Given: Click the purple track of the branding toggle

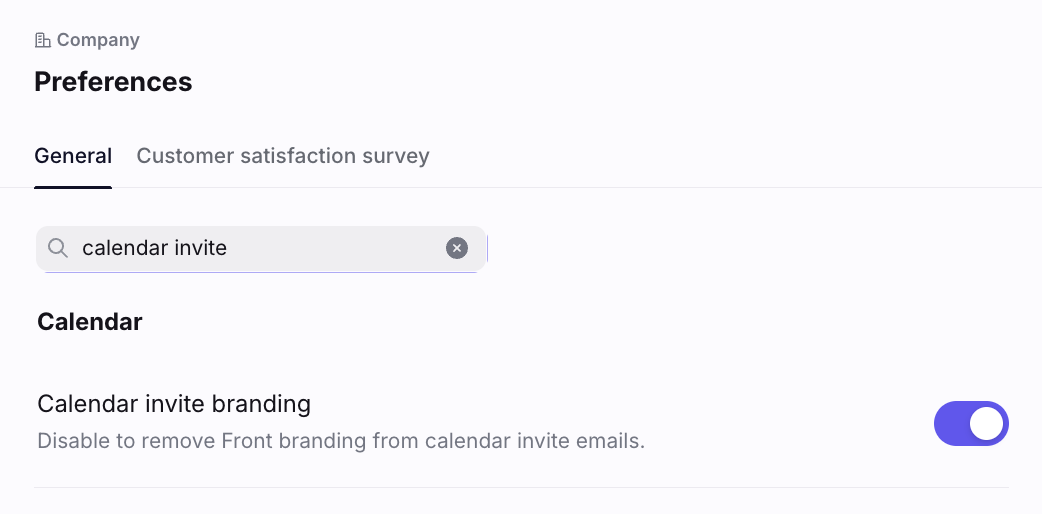Looking at the screenshot, I should click(x=950, y=424).
